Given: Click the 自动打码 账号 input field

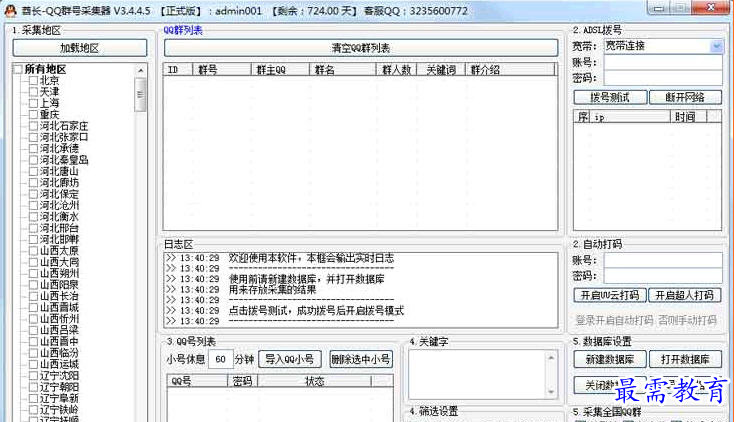Looking at the screenshot, I should (663, 260).
